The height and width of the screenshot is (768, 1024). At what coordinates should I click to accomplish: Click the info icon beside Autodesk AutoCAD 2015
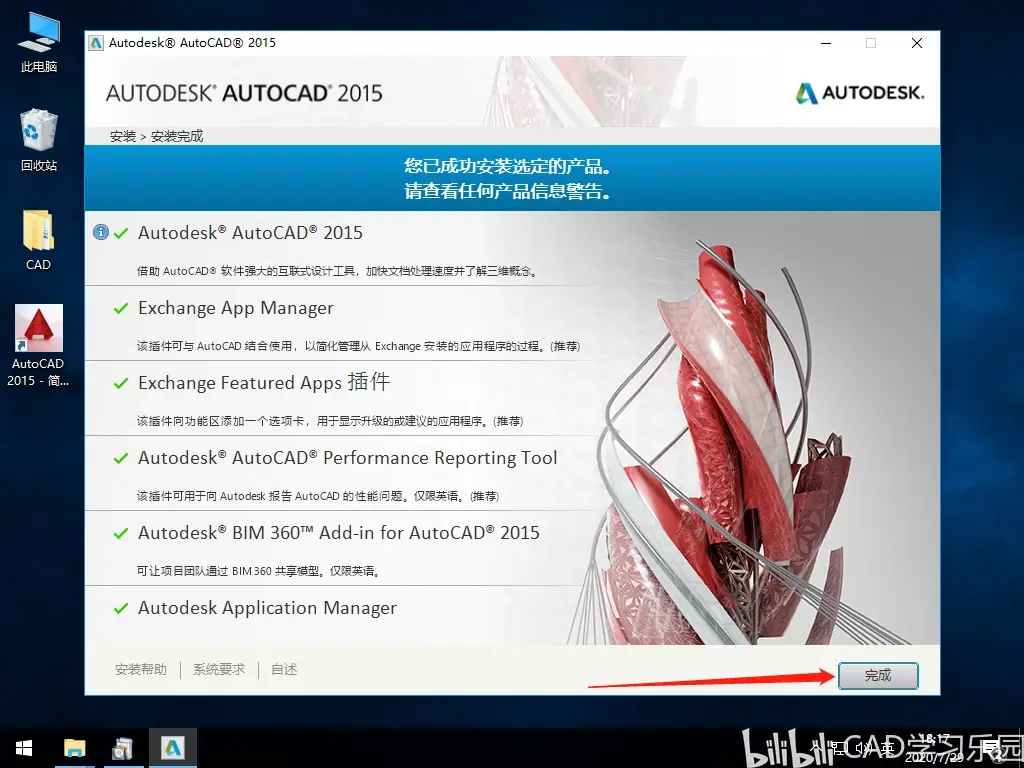coord(101,232)
